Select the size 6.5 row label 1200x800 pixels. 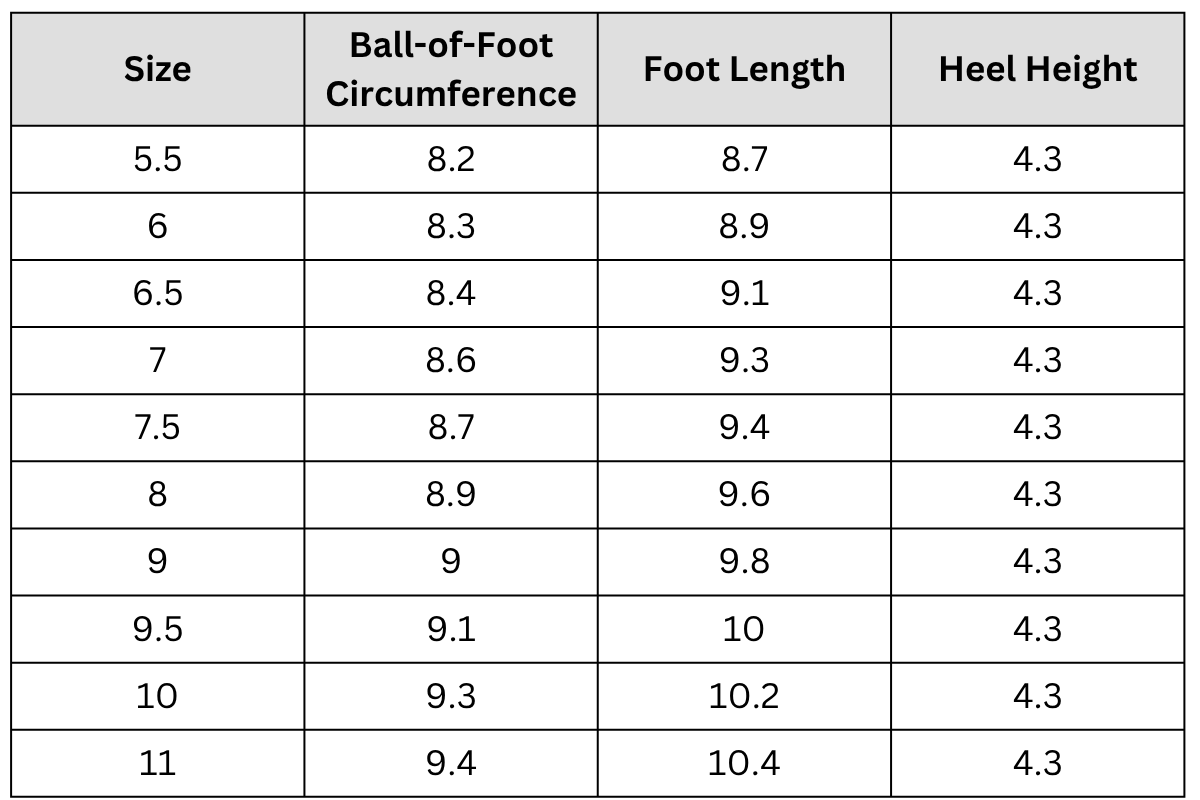click(x=157, y=293)
